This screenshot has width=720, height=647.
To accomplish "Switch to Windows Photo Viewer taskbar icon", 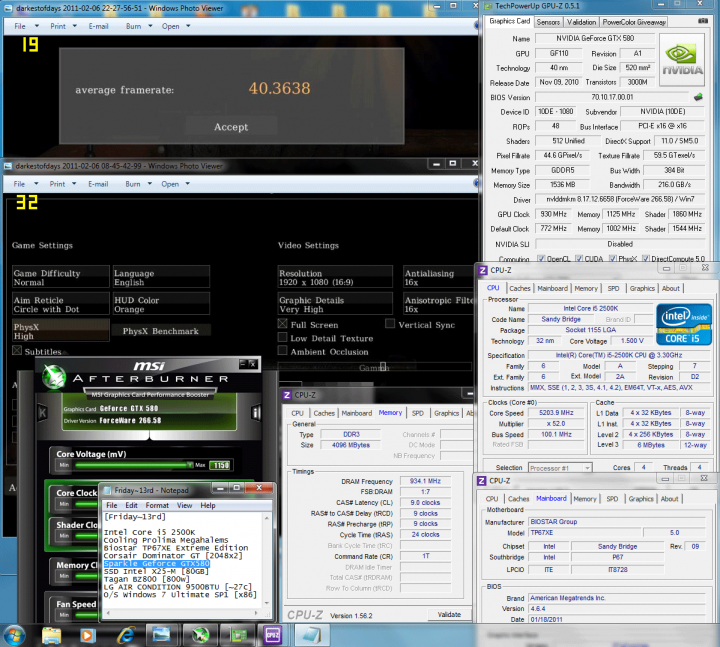I will coord(161,636).
